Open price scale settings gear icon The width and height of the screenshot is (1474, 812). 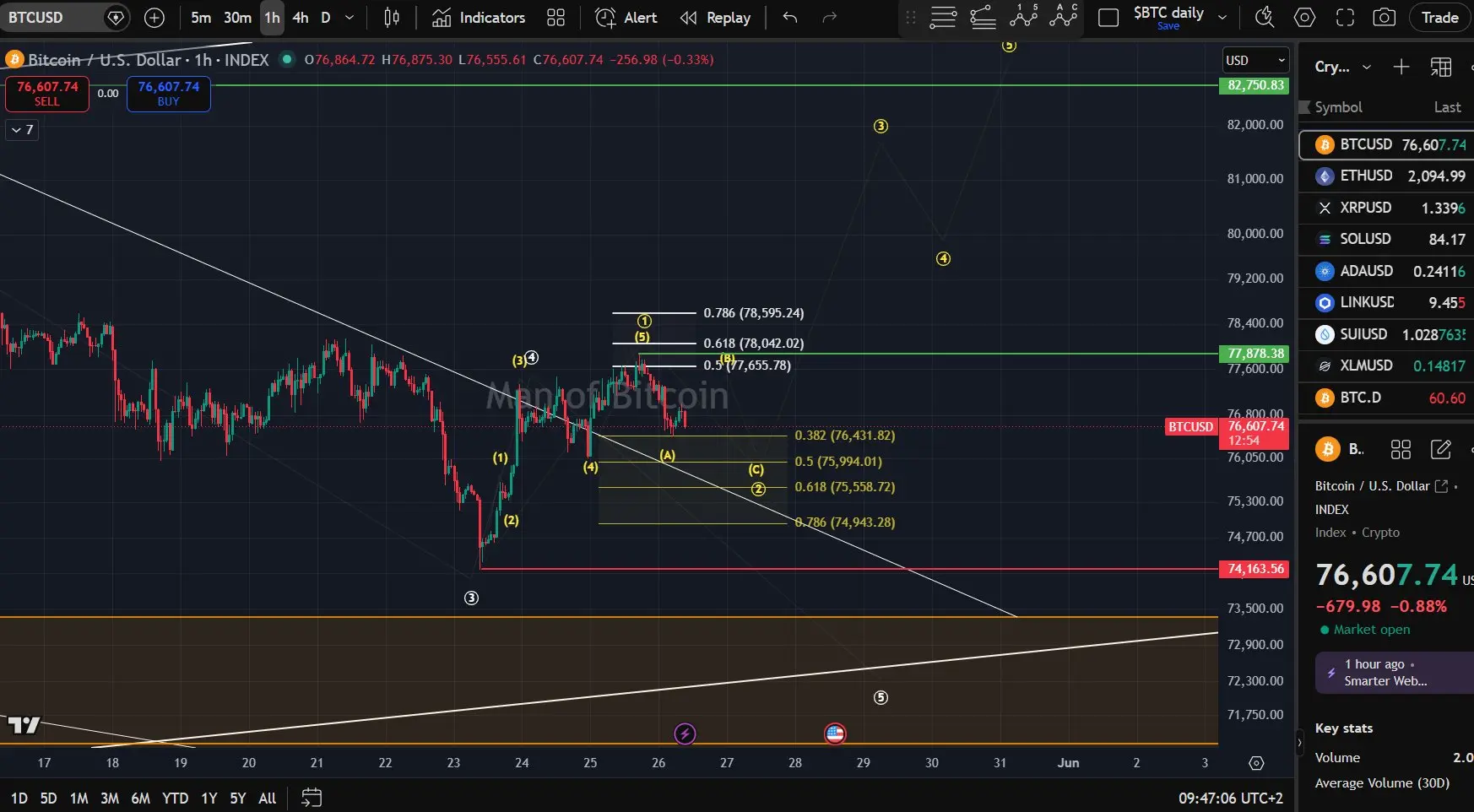click(1256, 763)
